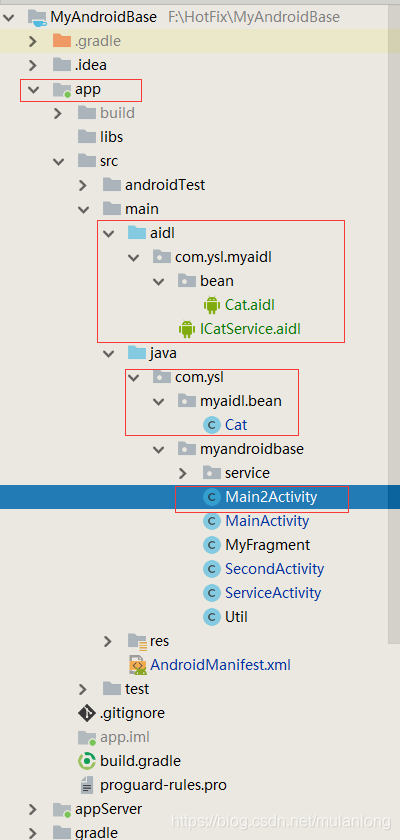Select the libs folder name
The height and width of the screenshot is (840, 400).
(x=111, y=137)
